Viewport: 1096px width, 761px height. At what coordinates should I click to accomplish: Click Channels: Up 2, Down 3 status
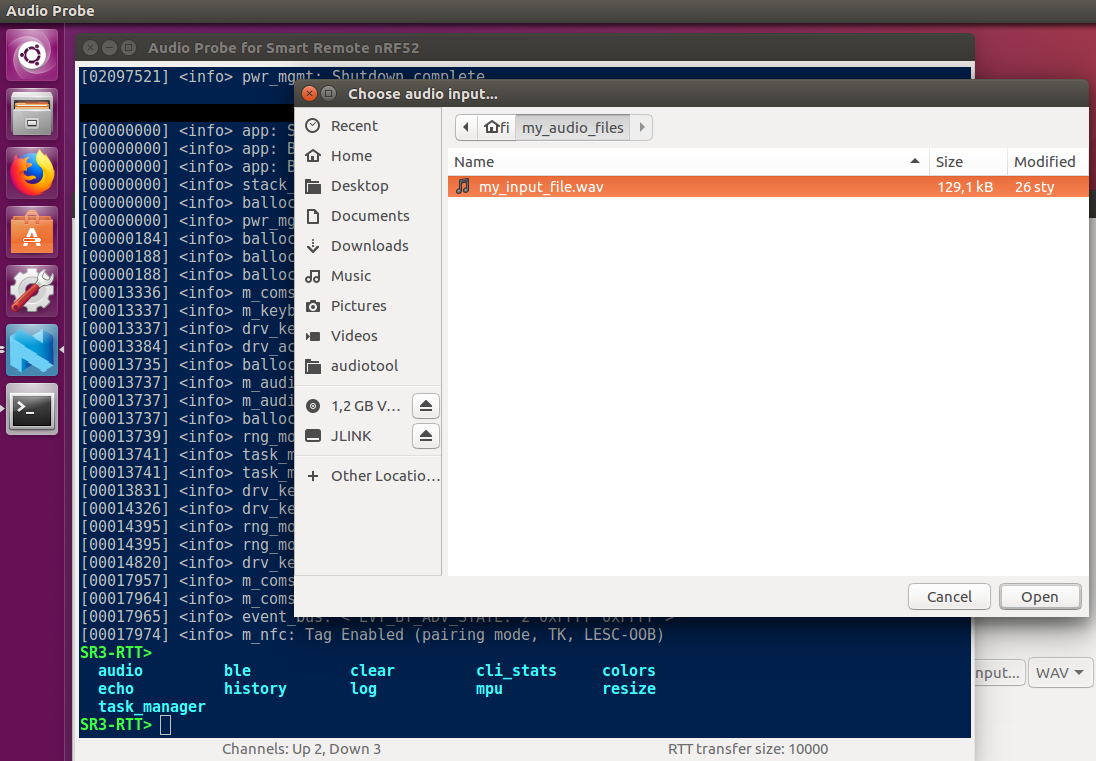(x=301, y=749)
